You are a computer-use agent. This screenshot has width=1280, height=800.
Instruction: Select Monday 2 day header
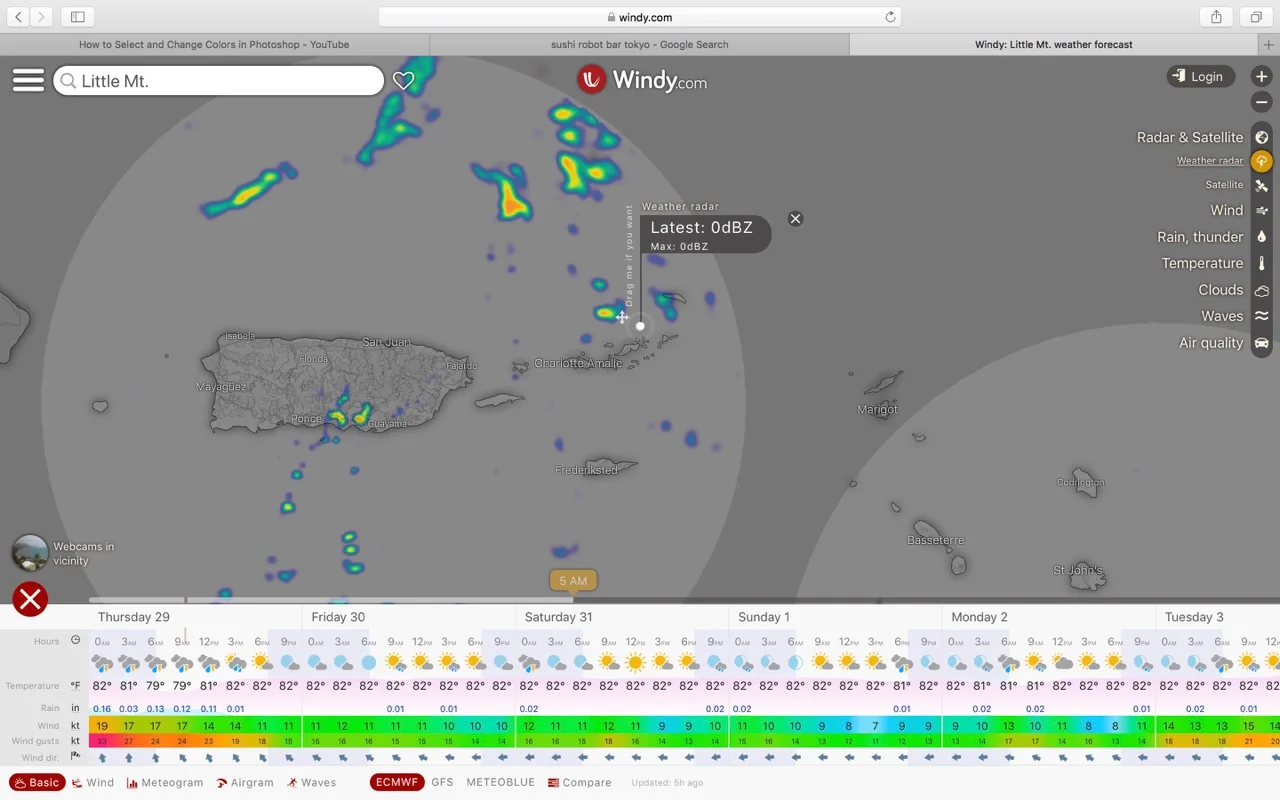(x=979, y=617)
